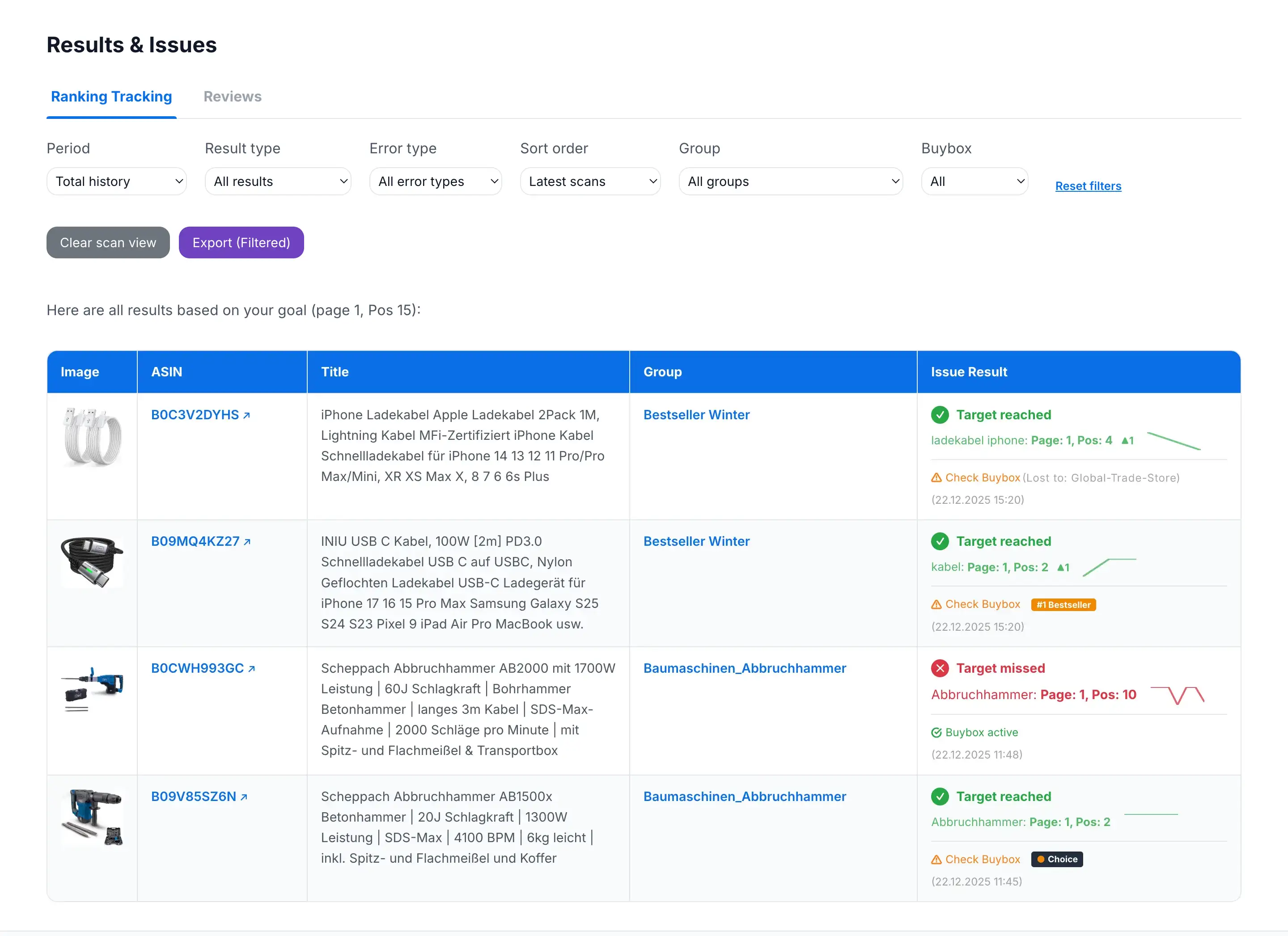Viewport: 1288px width, 936px height.
Task: Click external link arrow next to B0C3V2DYHS
Action: click(x=246, y=416)
